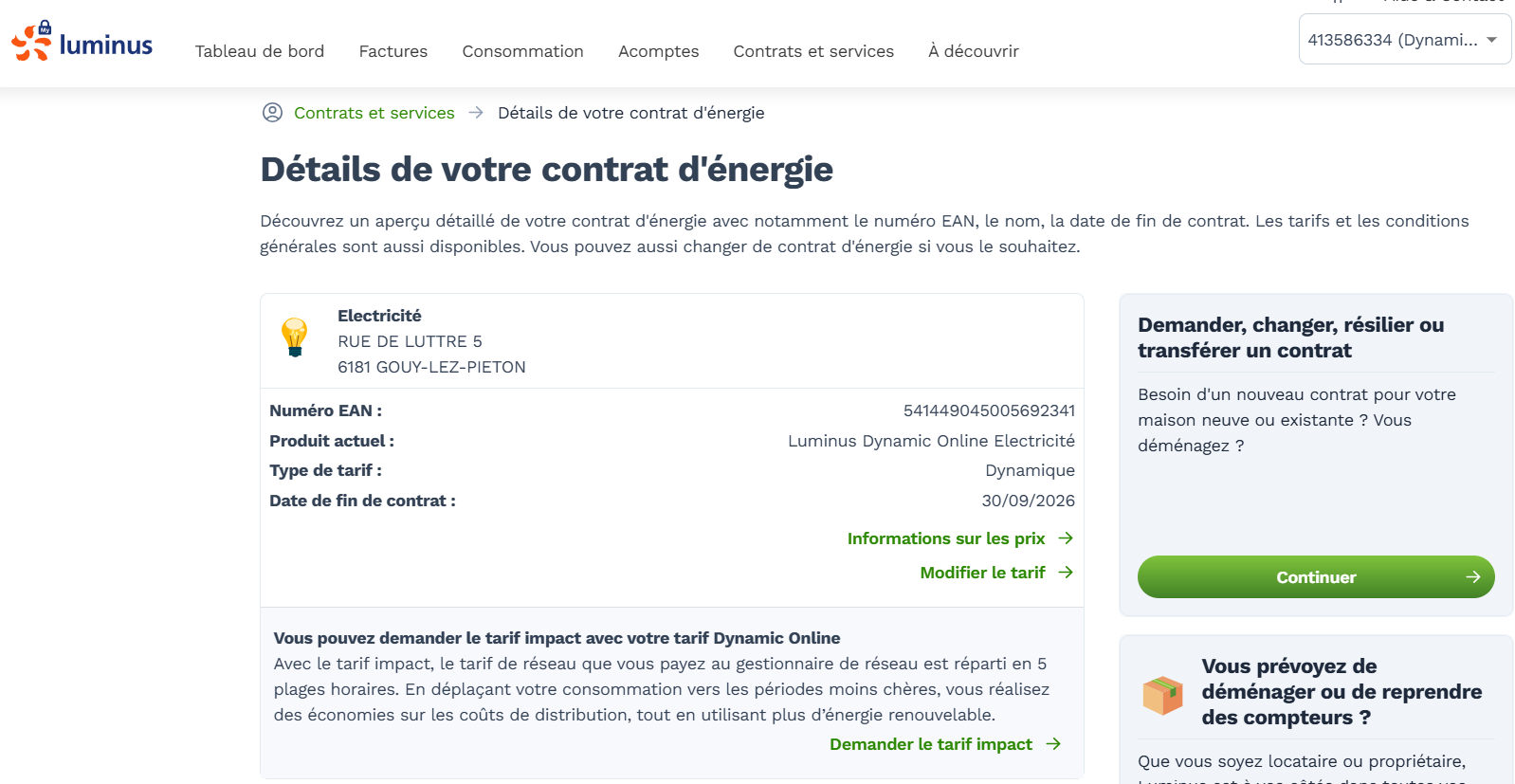Click the breadcrumb arrow separator icon

(x=476, y=113)
